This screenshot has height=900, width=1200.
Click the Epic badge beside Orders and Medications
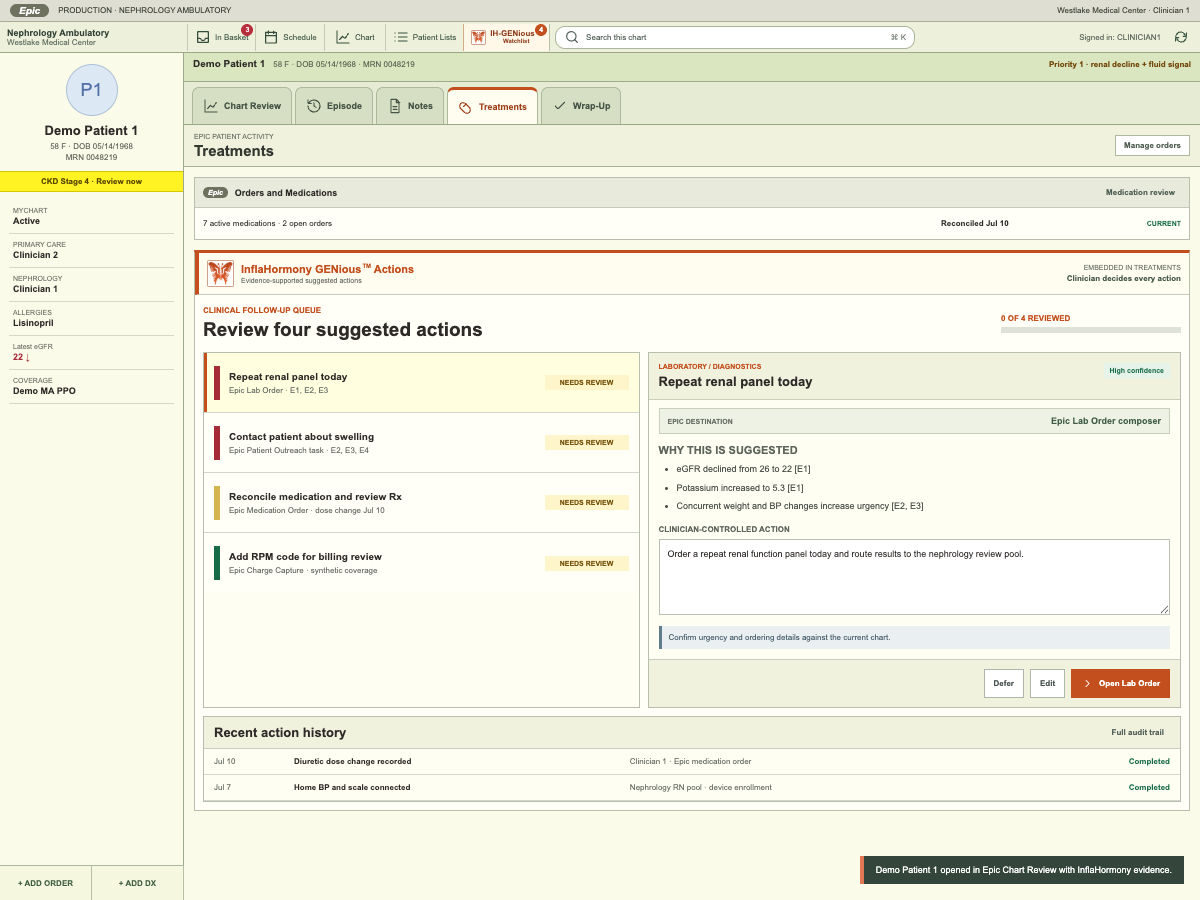tap(215, 193)
